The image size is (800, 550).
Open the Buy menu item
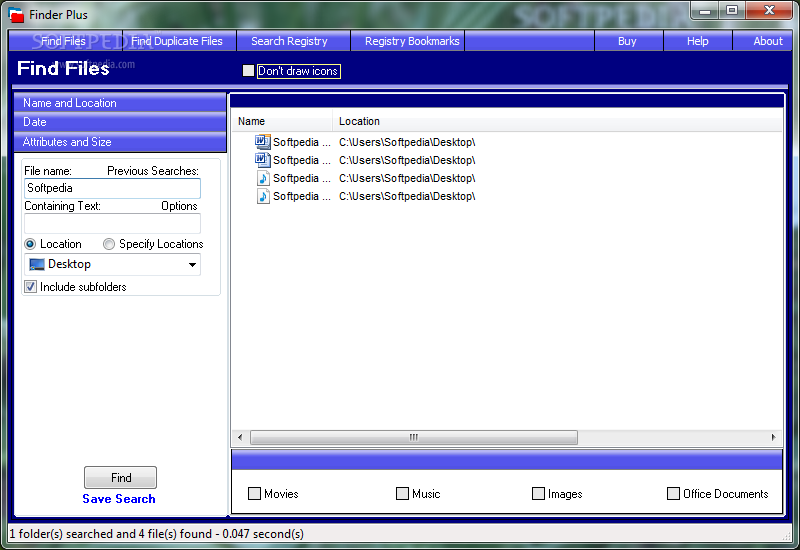[x=629, y=41]
